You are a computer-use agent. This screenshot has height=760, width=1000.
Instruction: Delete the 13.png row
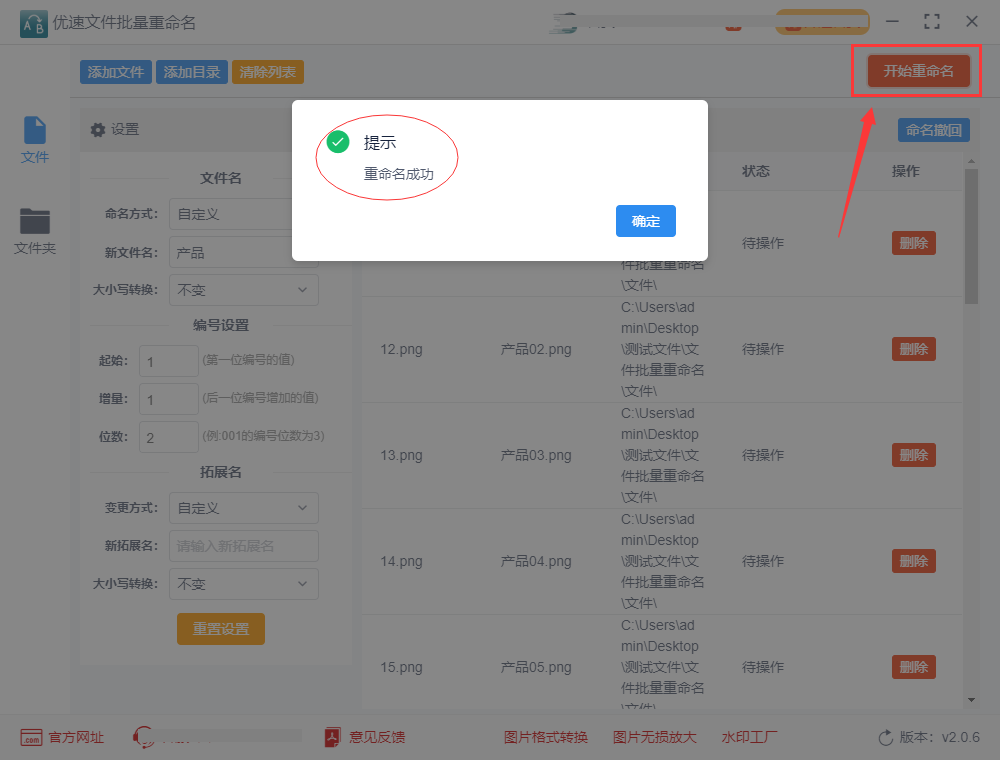pos(913,455)
